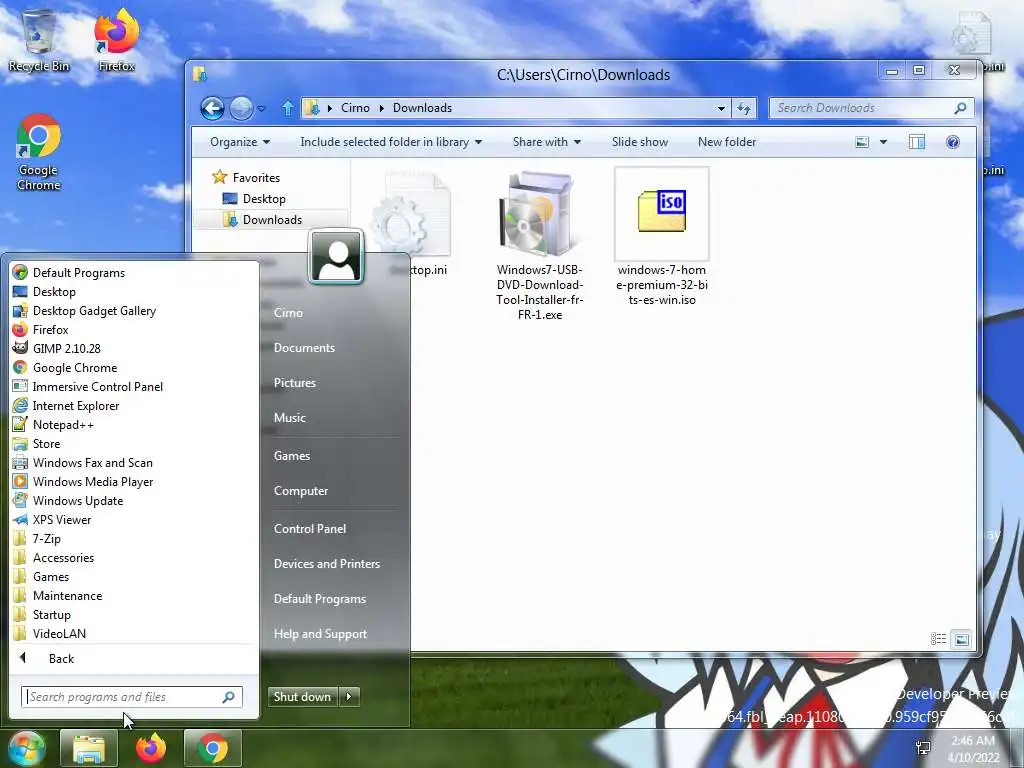Open Include selected folder in library menu
Viewport: 1024px width, 768px height.
coord(391,142)
